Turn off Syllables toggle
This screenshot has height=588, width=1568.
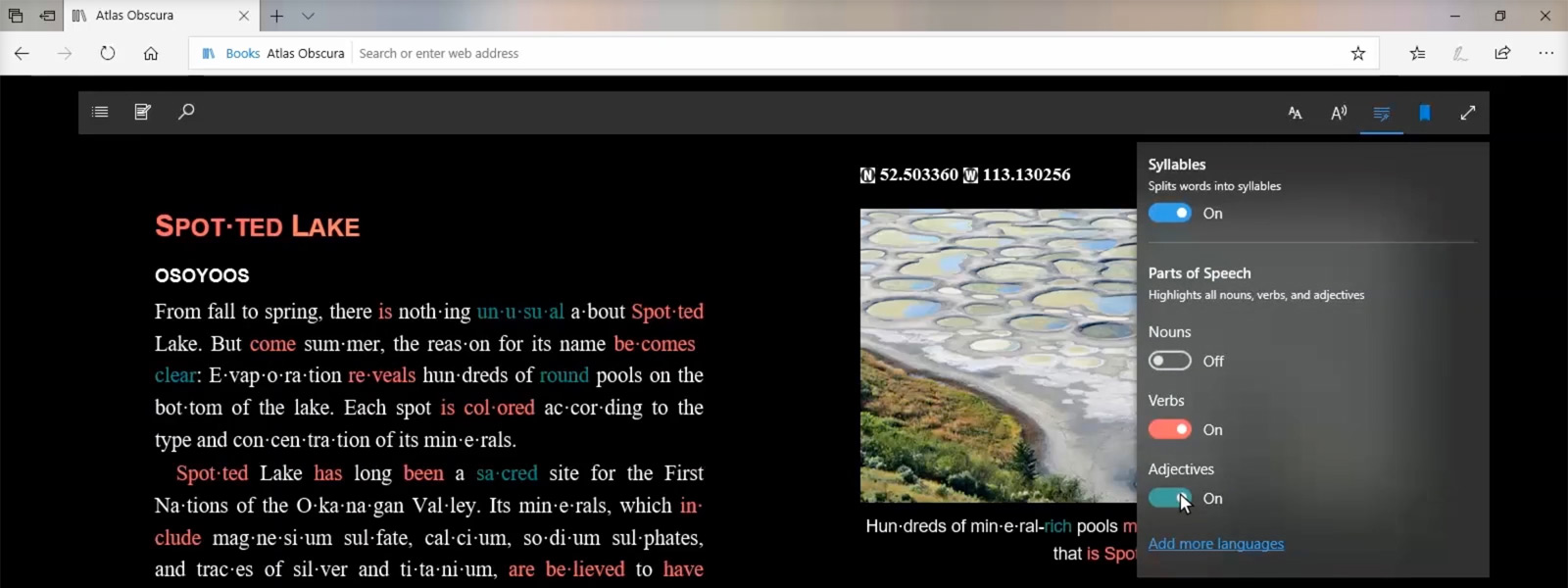coord(1170,213)
